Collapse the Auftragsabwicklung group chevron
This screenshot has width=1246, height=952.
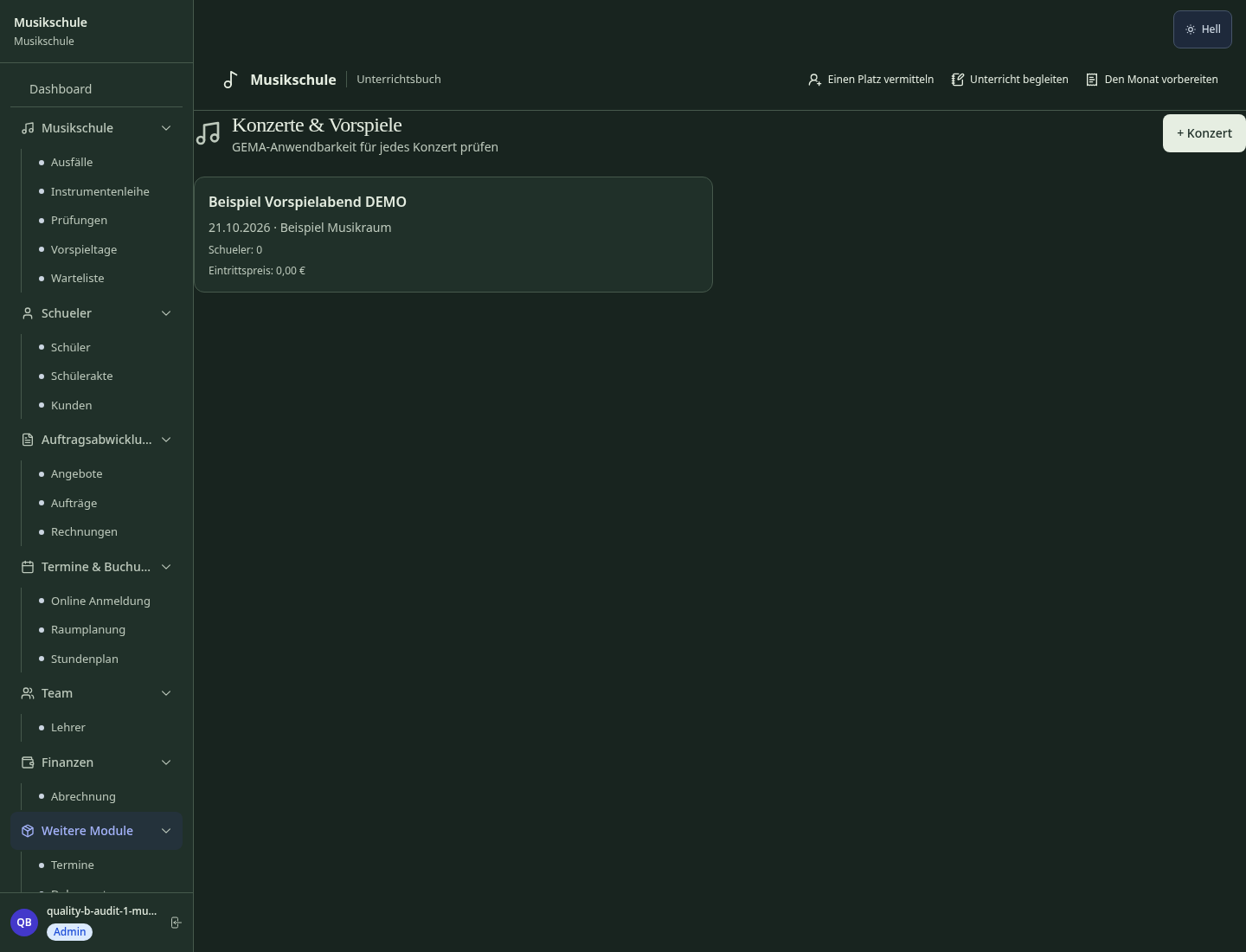[x=166, y=440]
